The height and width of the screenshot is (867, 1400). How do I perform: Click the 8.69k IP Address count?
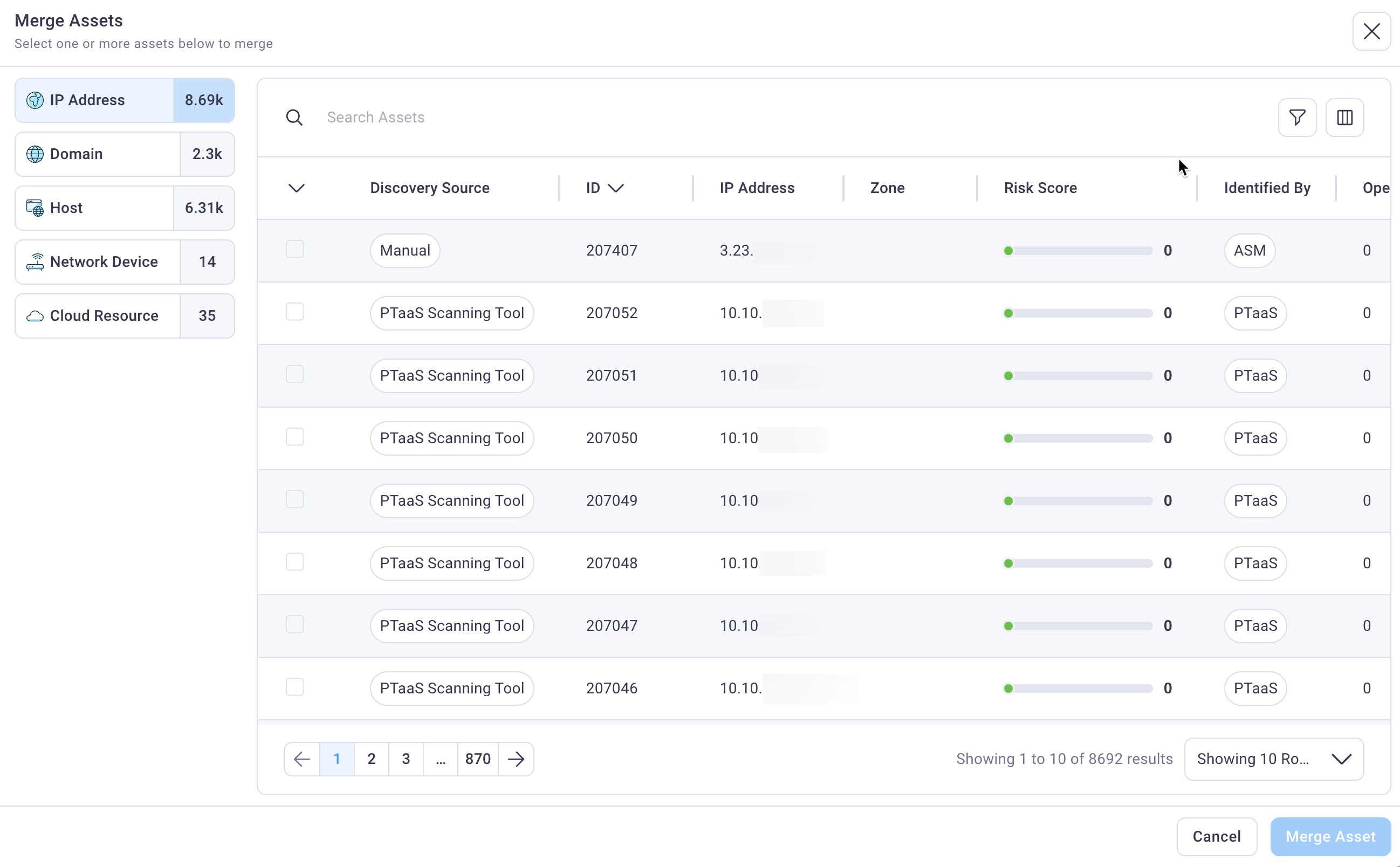[x=204, y=100]
